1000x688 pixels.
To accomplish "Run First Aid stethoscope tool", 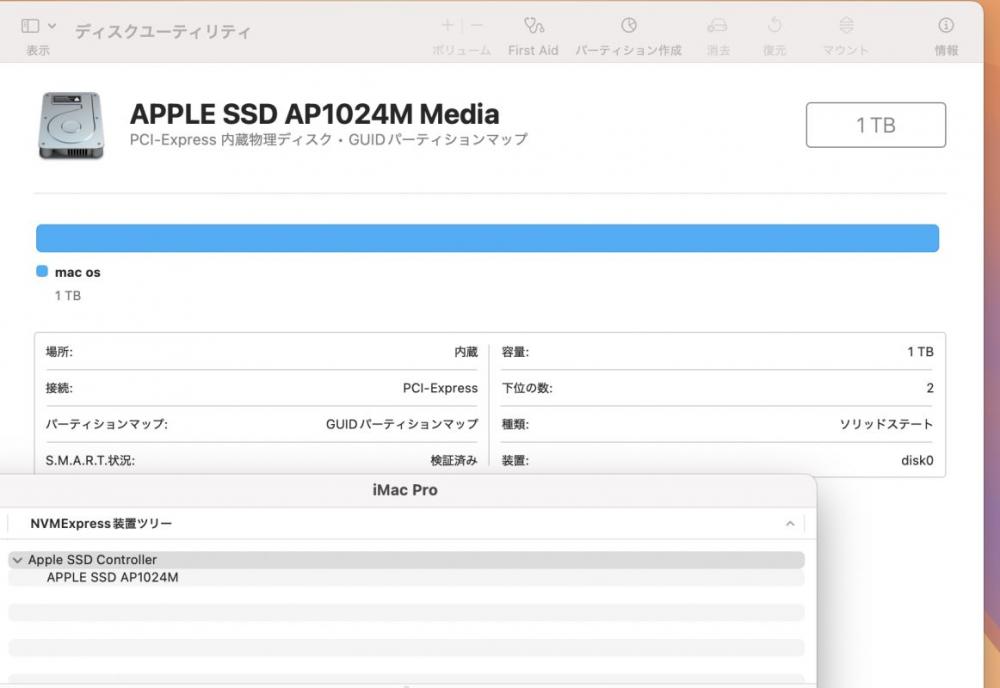I will coord(534,26).
